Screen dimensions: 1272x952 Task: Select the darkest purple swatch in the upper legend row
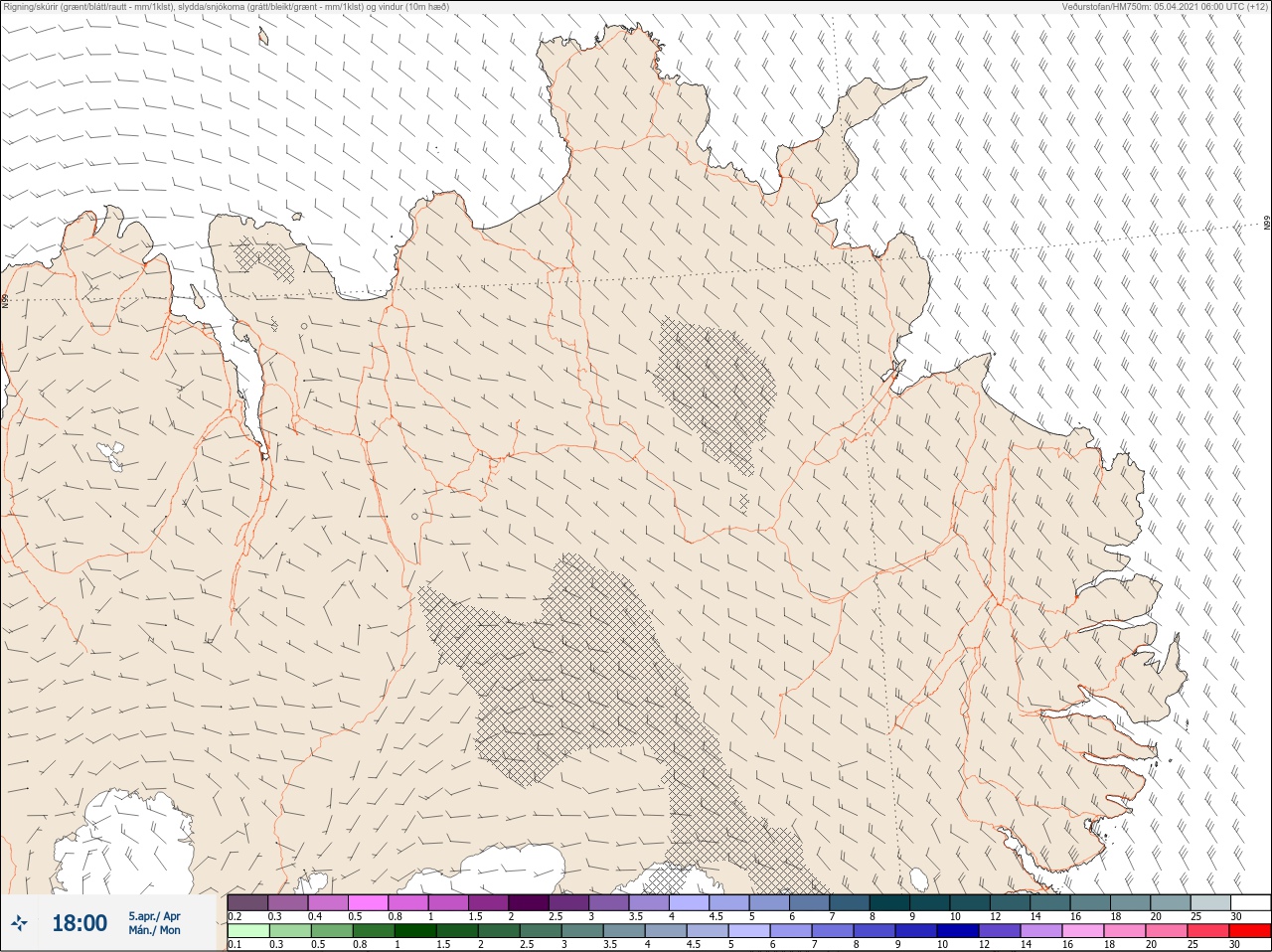click(528, 902)
